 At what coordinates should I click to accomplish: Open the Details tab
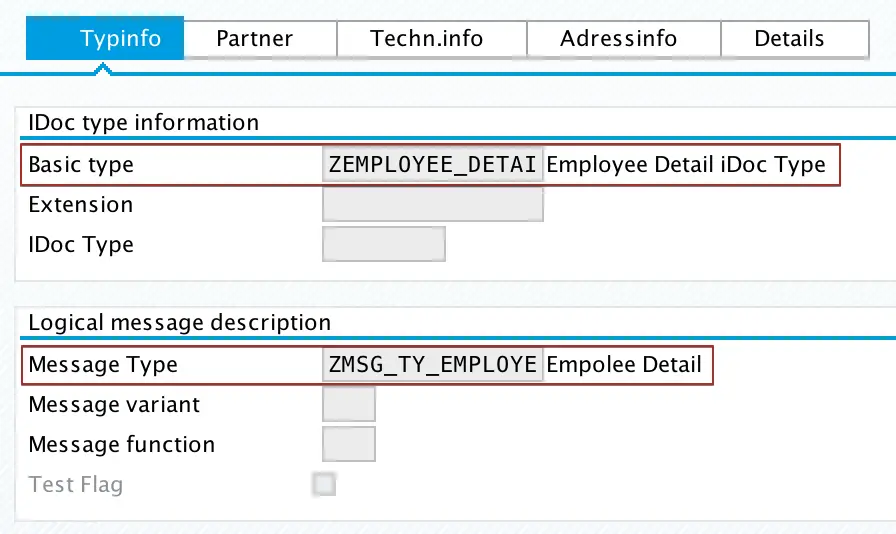pyautogui.click(x=795, y=39)
